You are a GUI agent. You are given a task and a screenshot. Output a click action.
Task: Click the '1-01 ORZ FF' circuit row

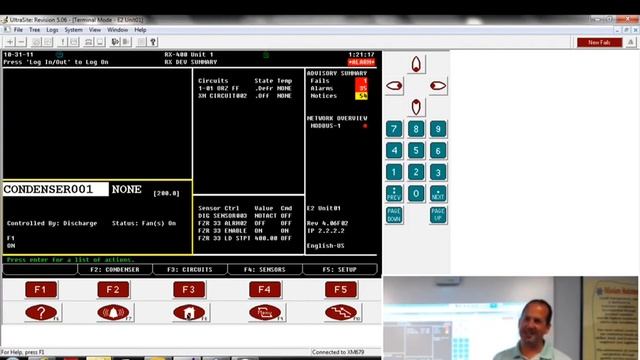tap(245, 88)
